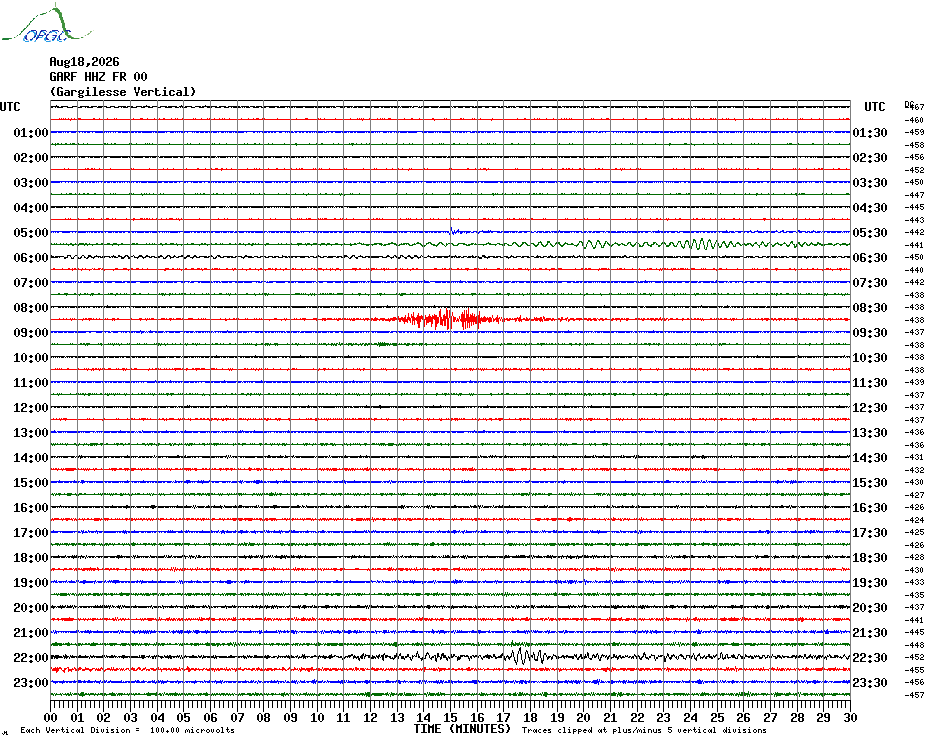The image size is (930, 744).
Task: Click the 06:00 hour label
Action: click(x=31, y=257)
